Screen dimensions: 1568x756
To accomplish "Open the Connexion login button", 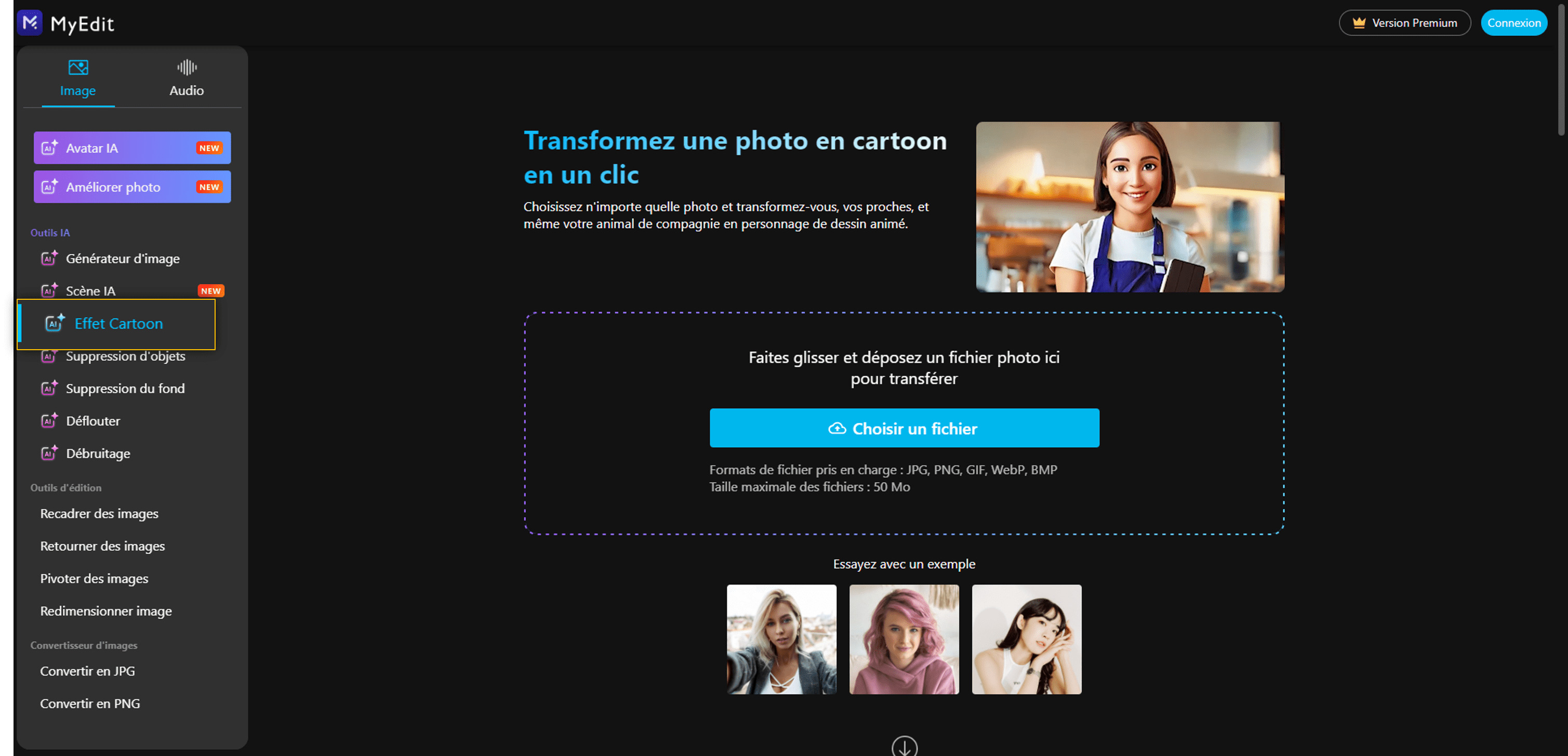I will 1514,22.
